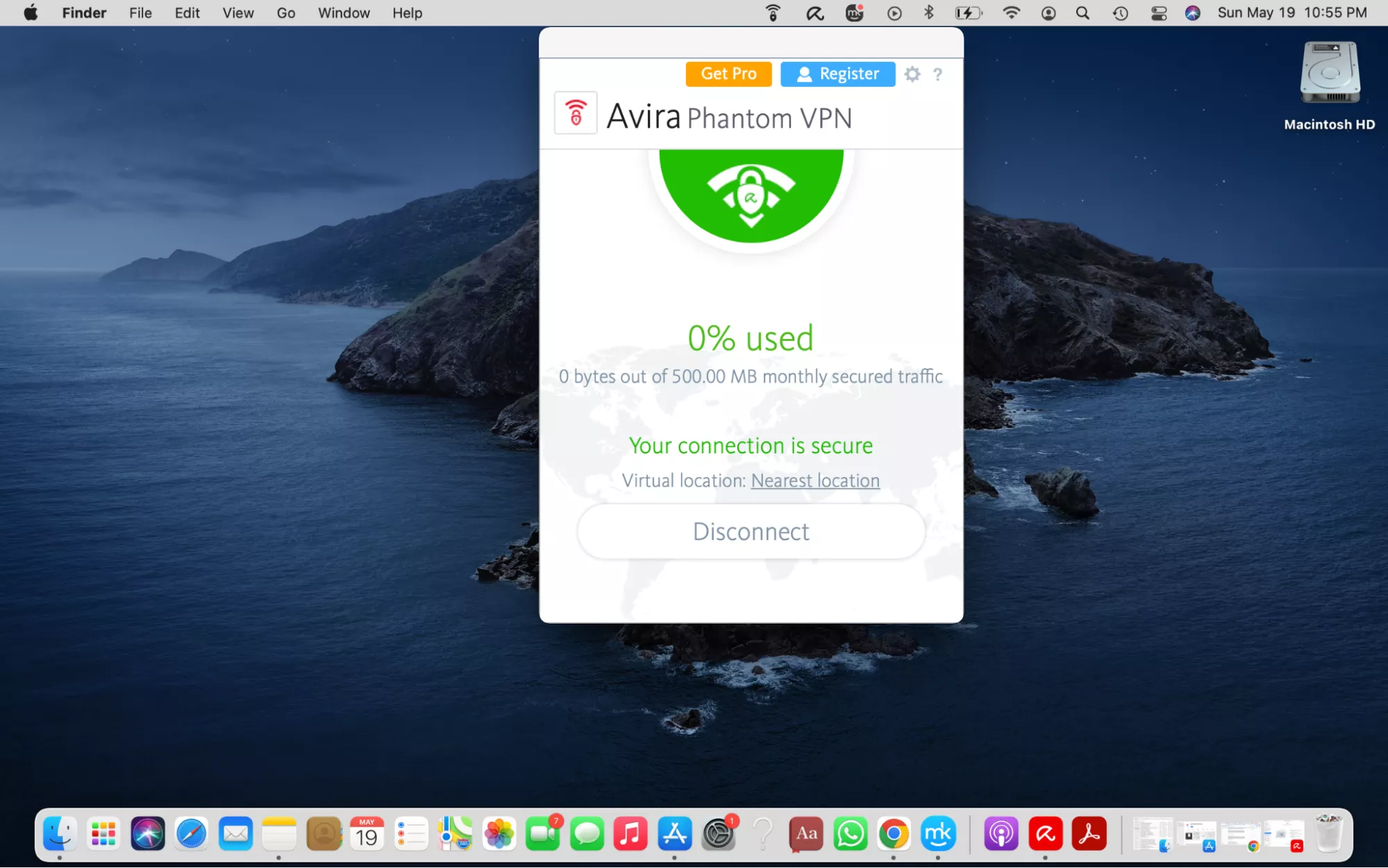
Task: Click the Now Playing menu bar icon
Action: 894,13
